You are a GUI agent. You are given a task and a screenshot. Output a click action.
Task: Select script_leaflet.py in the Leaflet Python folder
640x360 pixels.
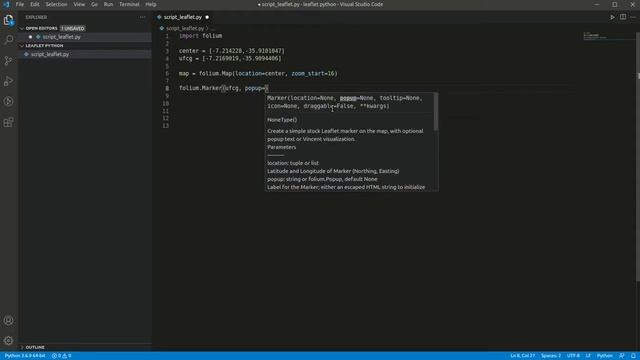pos(85,54)
